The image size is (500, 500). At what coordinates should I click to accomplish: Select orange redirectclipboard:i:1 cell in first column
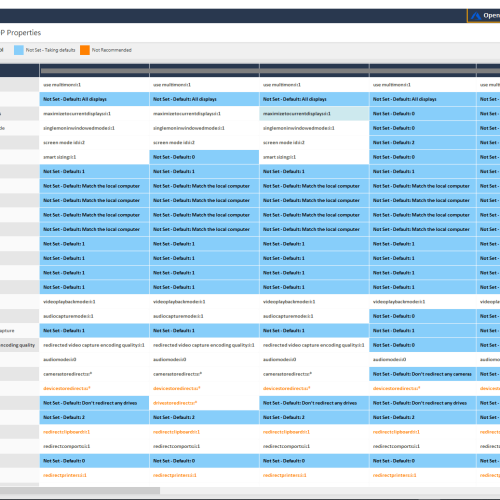(x=94, y=432)
